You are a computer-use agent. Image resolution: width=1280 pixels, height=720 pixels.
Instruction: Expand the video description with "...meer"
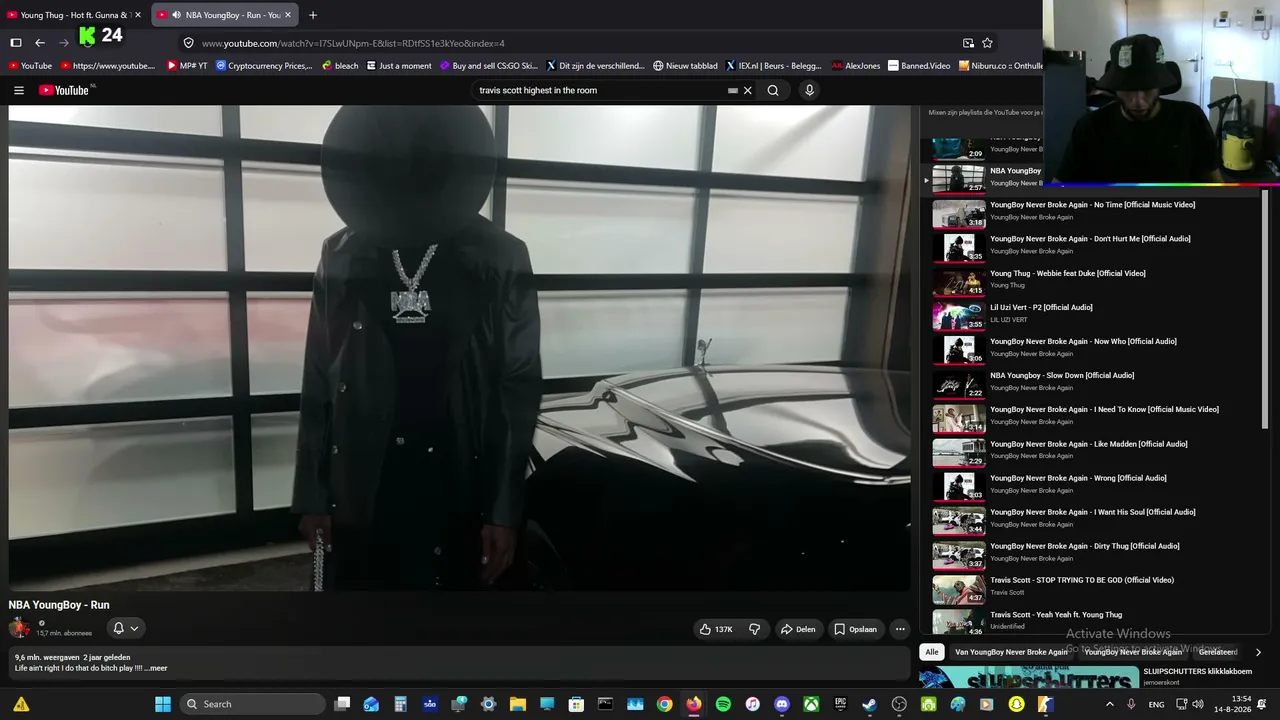[156, 668]
